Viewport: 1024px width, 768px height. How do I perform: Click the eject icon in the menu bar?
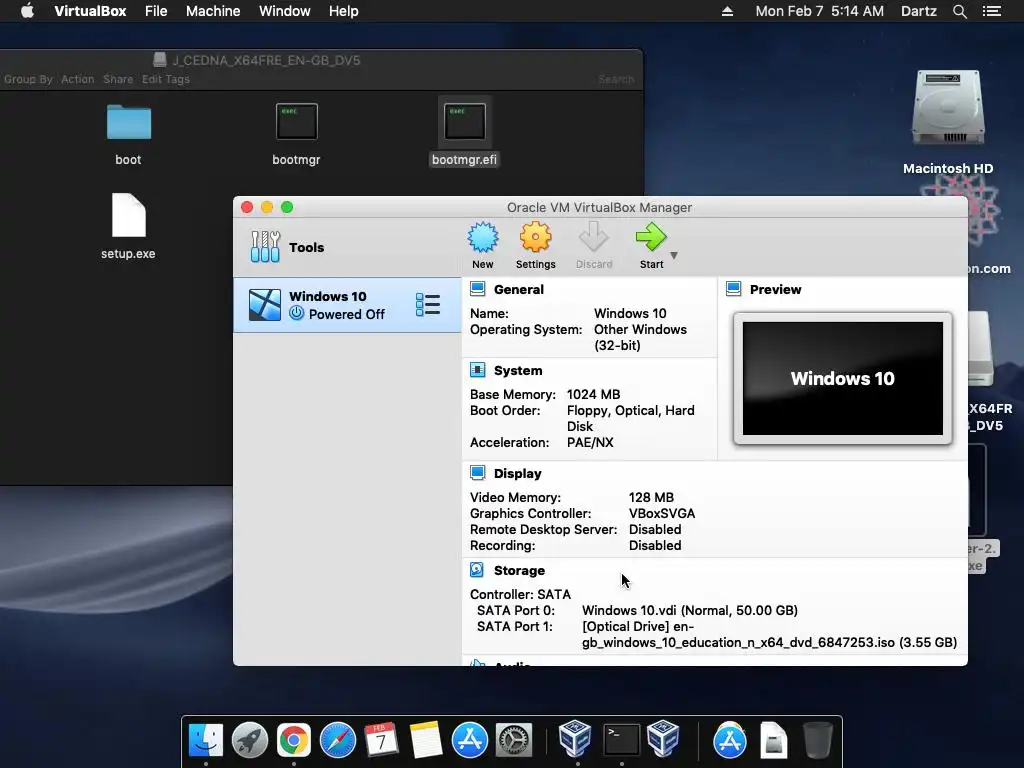pyautogui.click(x=727, y=11)
